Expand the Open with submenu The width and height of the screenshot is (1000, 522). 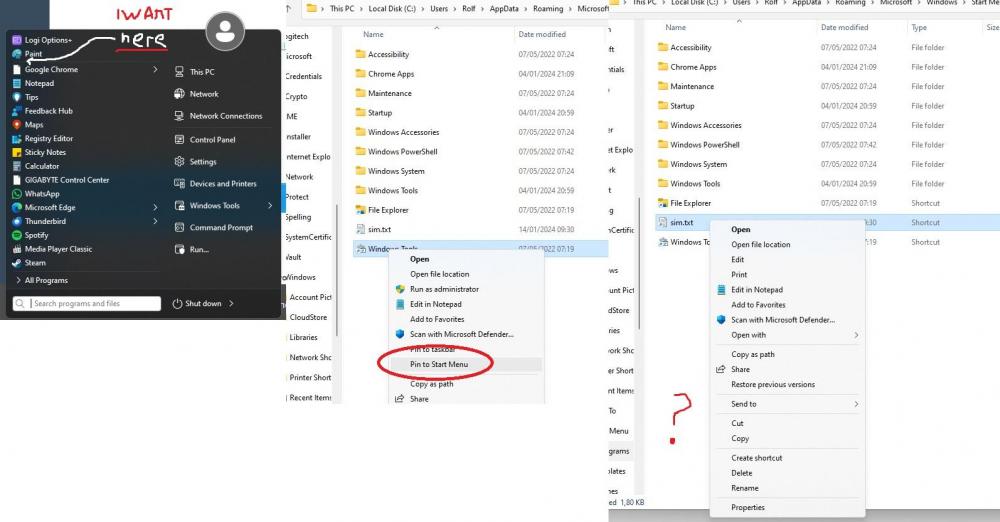pyautogui.click(x=856, y=335)
